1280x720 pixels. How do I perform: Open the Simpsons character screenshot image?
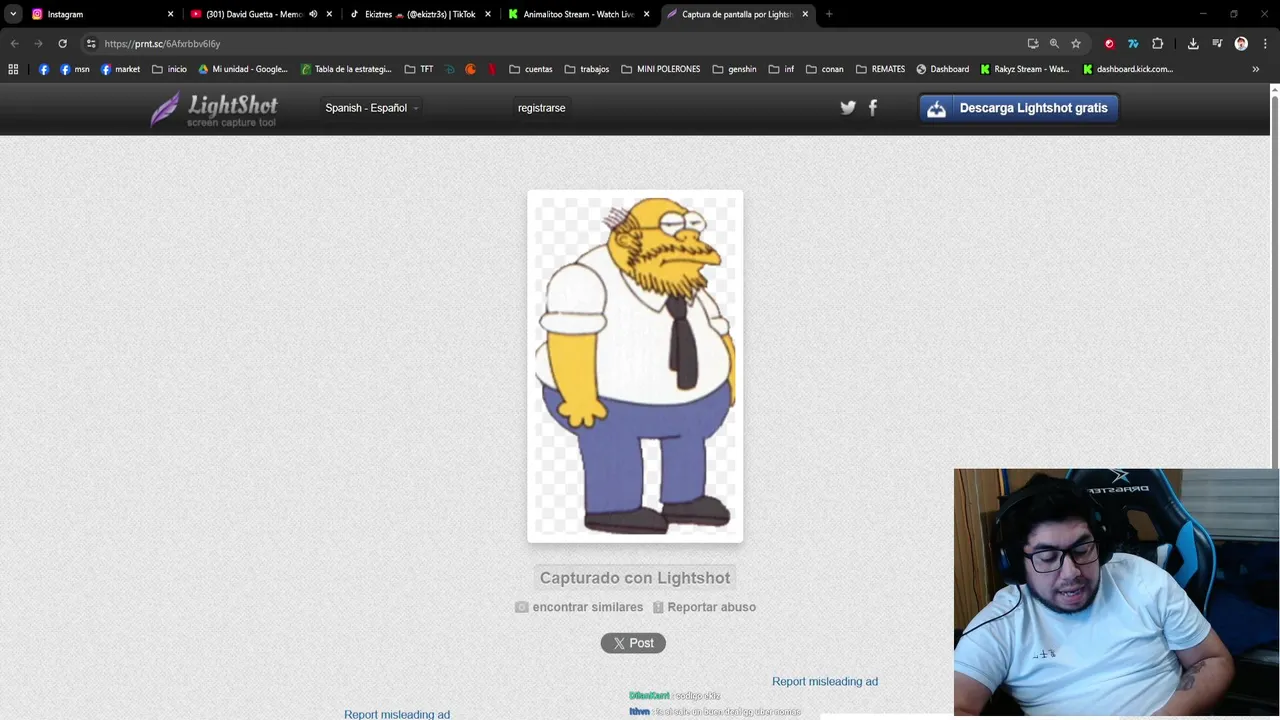click(x=635, y=366)
